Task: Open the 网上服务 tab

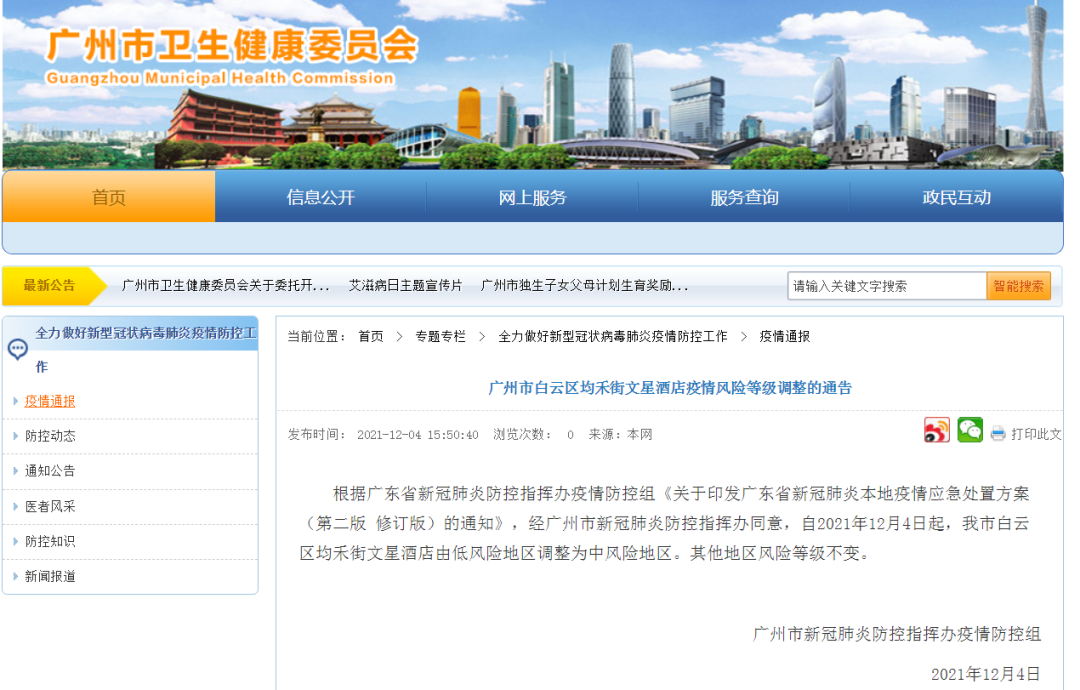Action: (532, 198)
